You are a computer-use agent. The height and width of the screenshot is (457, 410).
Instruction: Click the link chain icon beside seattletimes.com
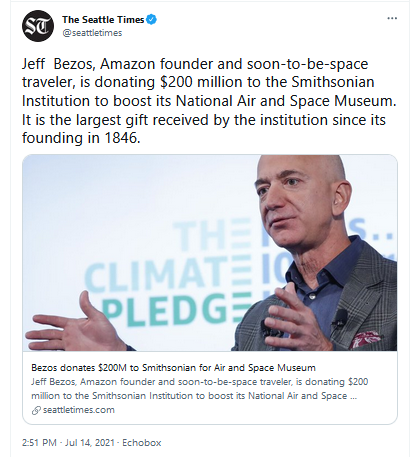pos(36,410)
